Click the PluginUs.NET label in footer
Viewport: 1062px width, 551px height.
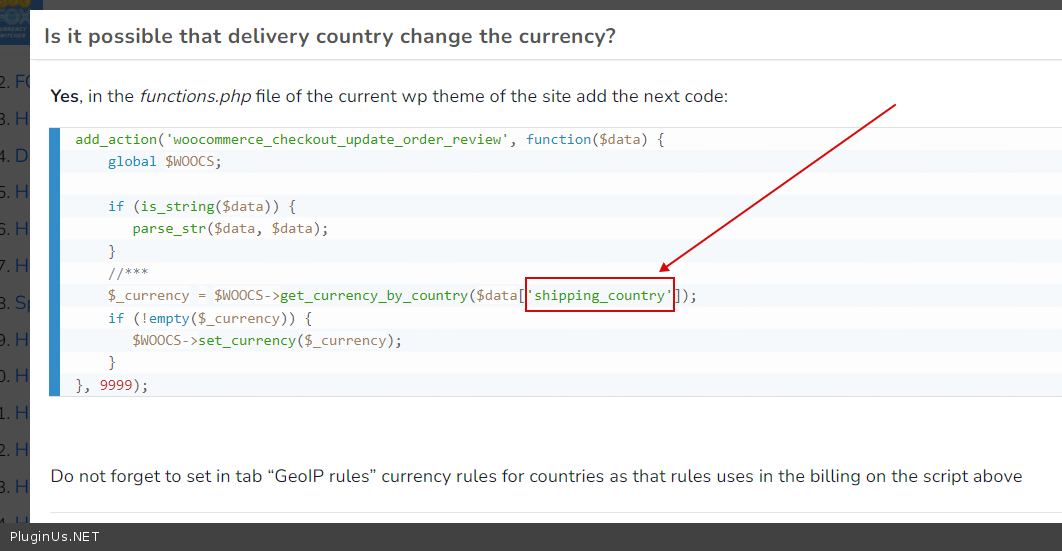[55, 537]
